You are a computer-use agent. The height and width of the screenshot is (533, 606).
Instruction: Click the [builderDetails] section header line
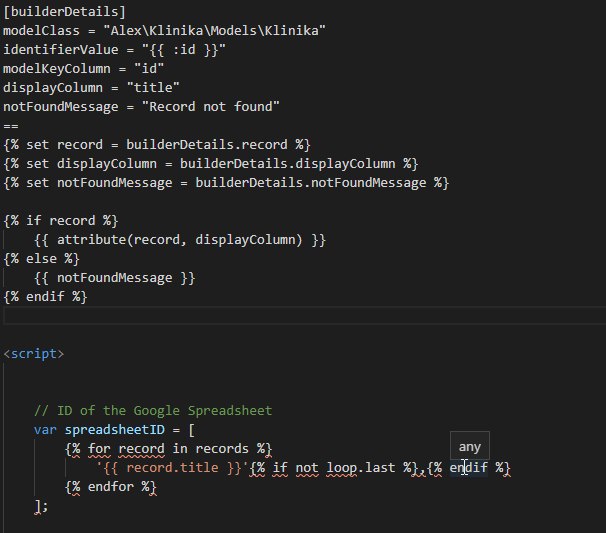click(x=64, y=11)
